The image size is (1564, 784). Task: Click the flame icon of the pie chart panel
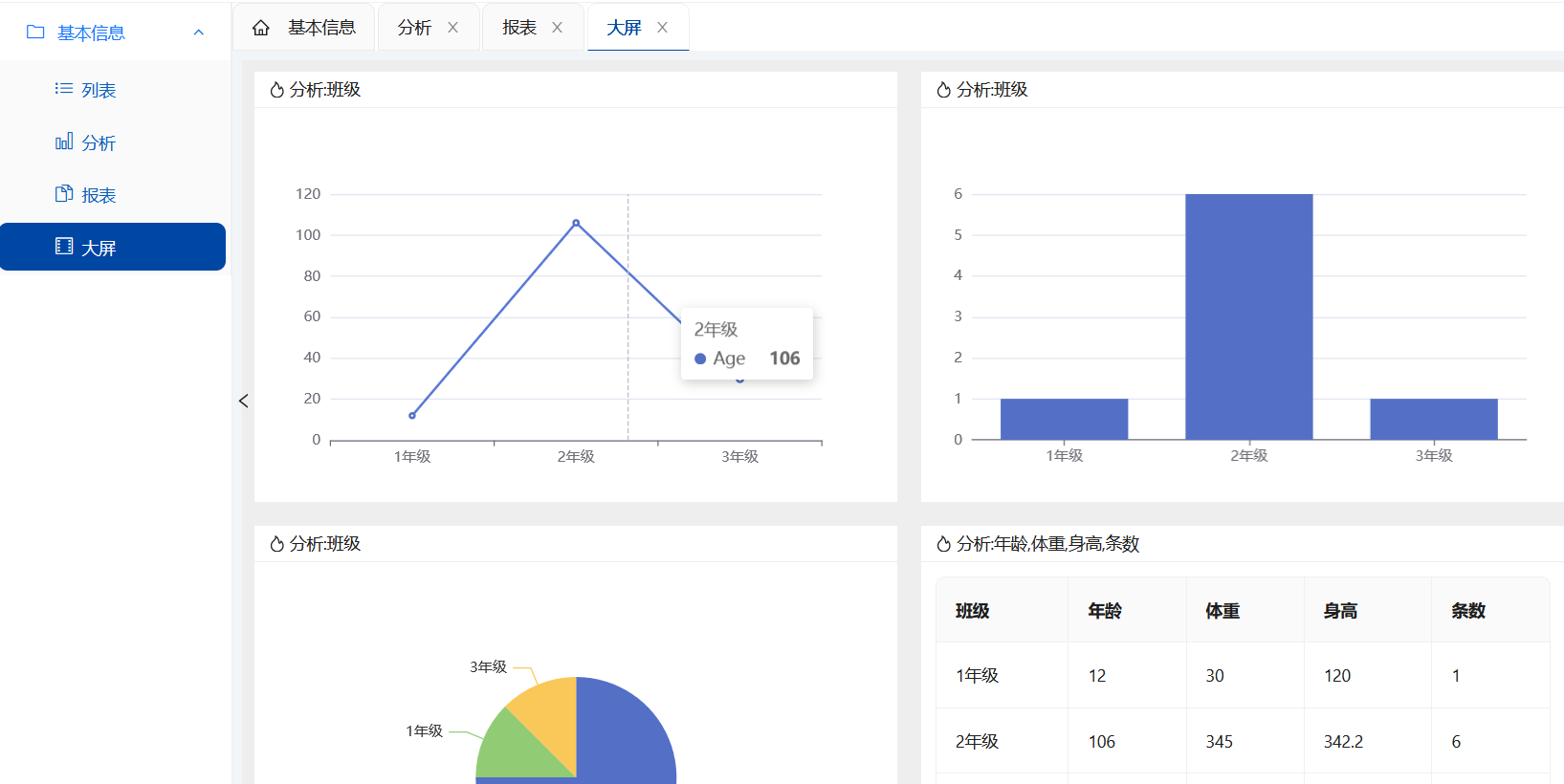276,544
